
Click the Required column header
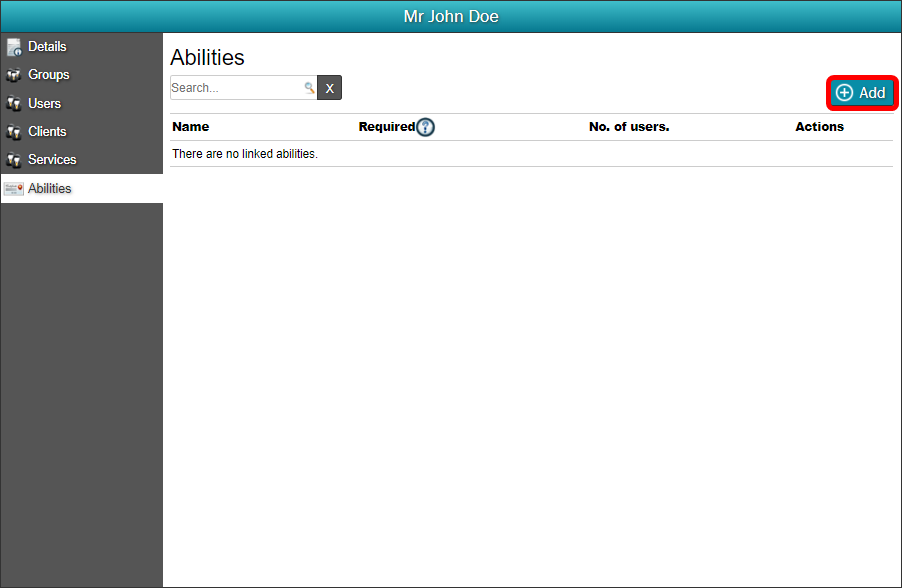tap(387, 127)
